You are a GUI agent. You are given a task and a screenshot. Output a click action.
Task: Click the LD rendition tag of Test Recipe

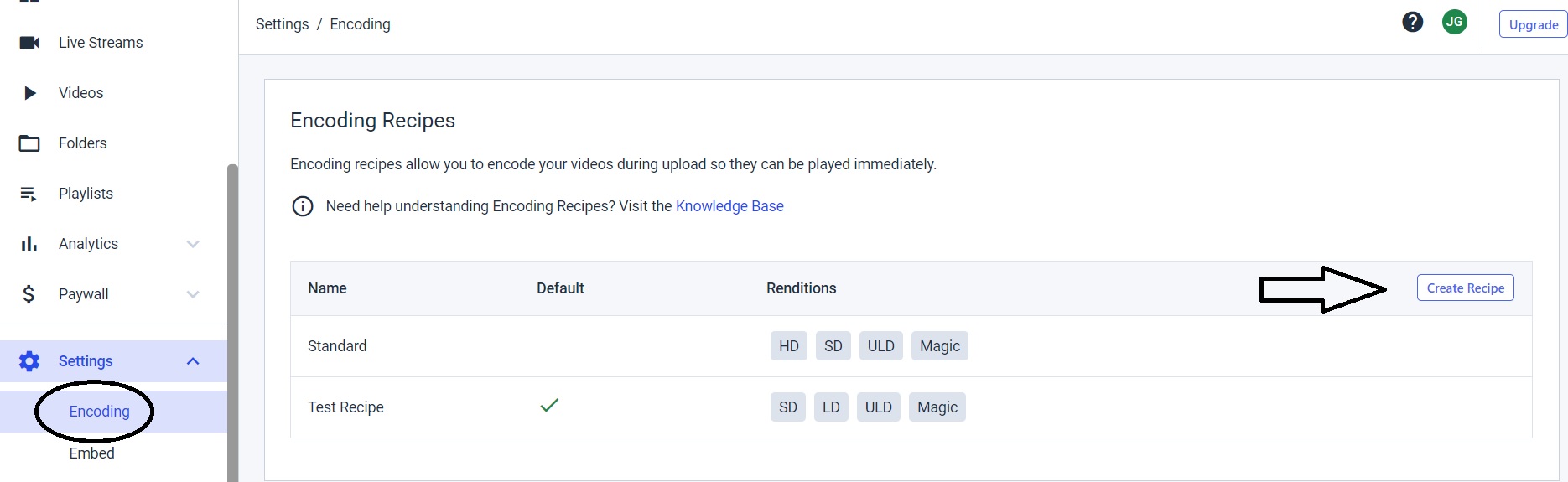(x=831, y=407)
